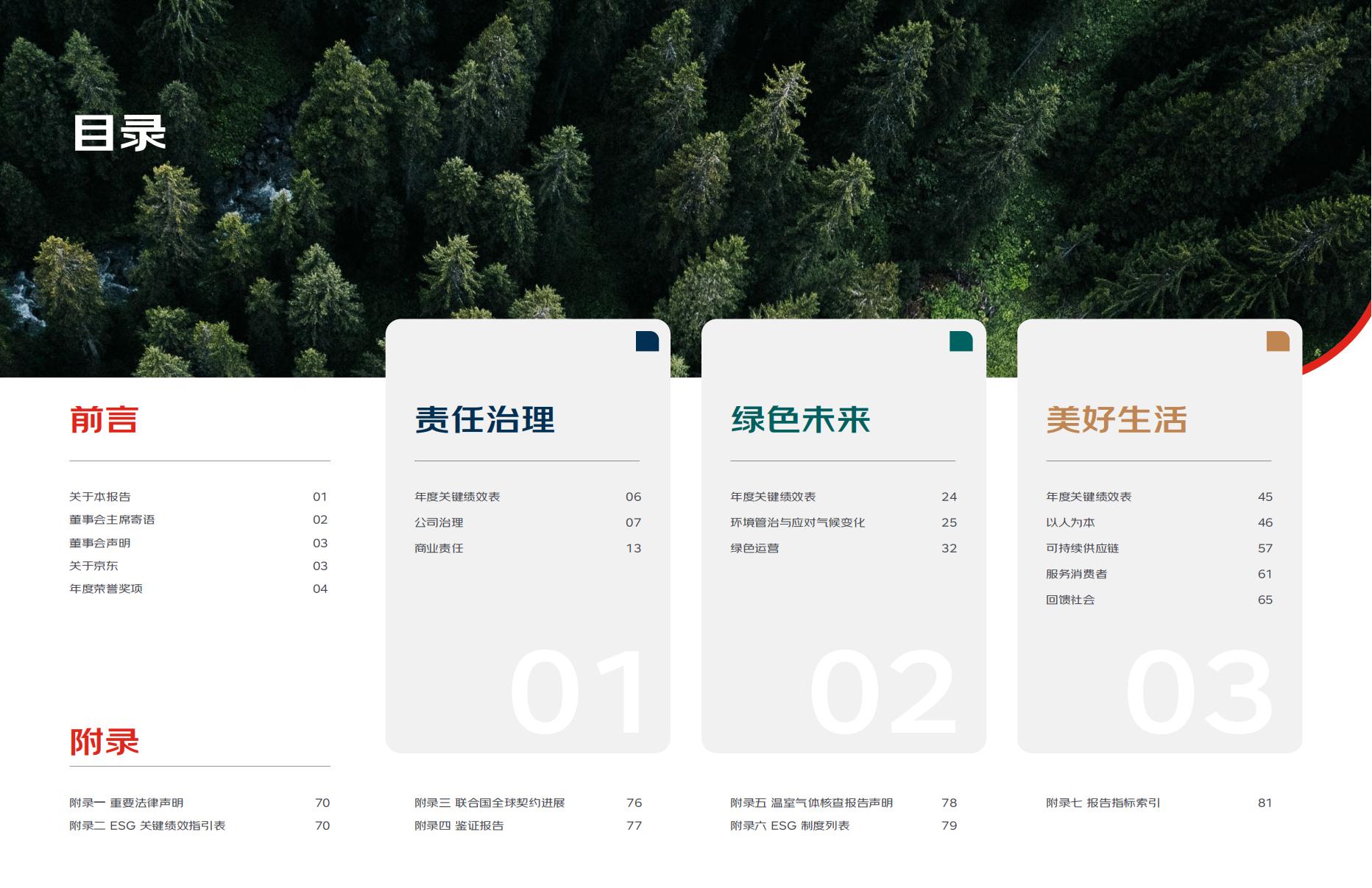Image resolution: width=1372 pixels, height=888 pixels.
Task: Go to 附录三 联合国全球契约进展
Action: coord(489,803)
